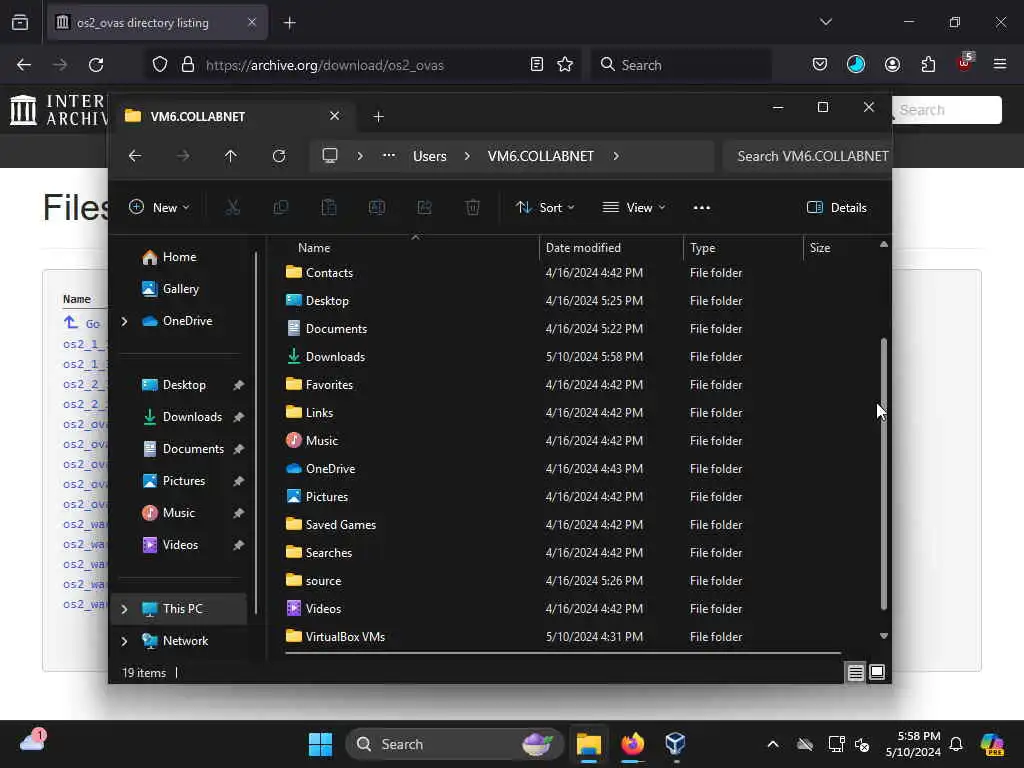Go back in File Explorer
This screenshot has width=1024, height=768.
(x=135, y=156)
